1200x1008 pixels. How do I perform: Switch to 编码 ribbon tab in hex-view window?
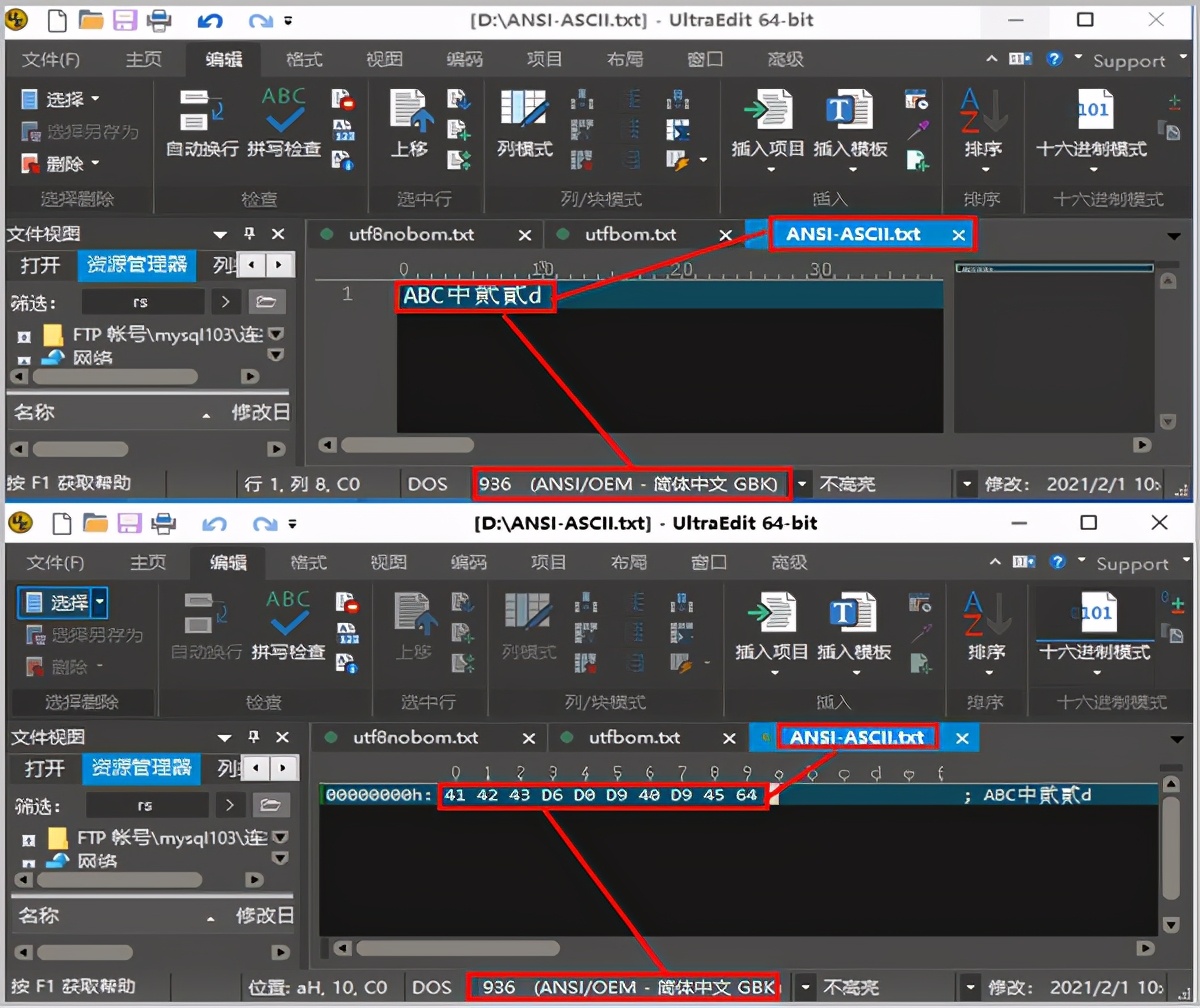click(468, 562)
